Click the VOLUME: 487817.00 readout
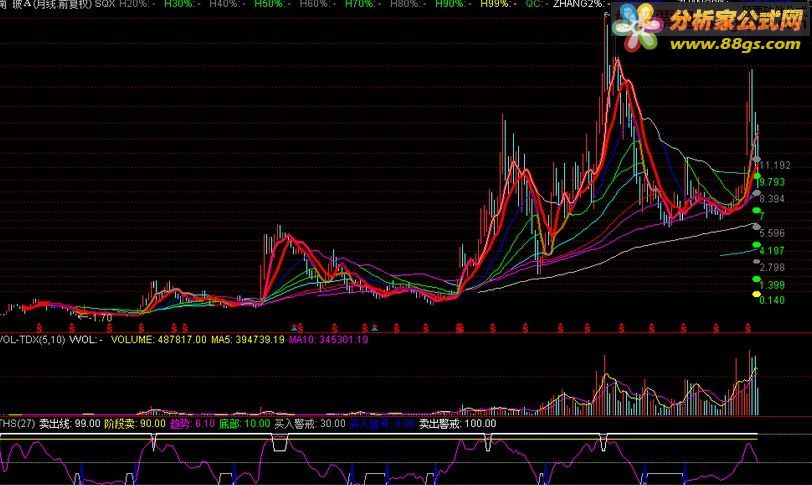The image size is (812, 485). tap(158, 340)
